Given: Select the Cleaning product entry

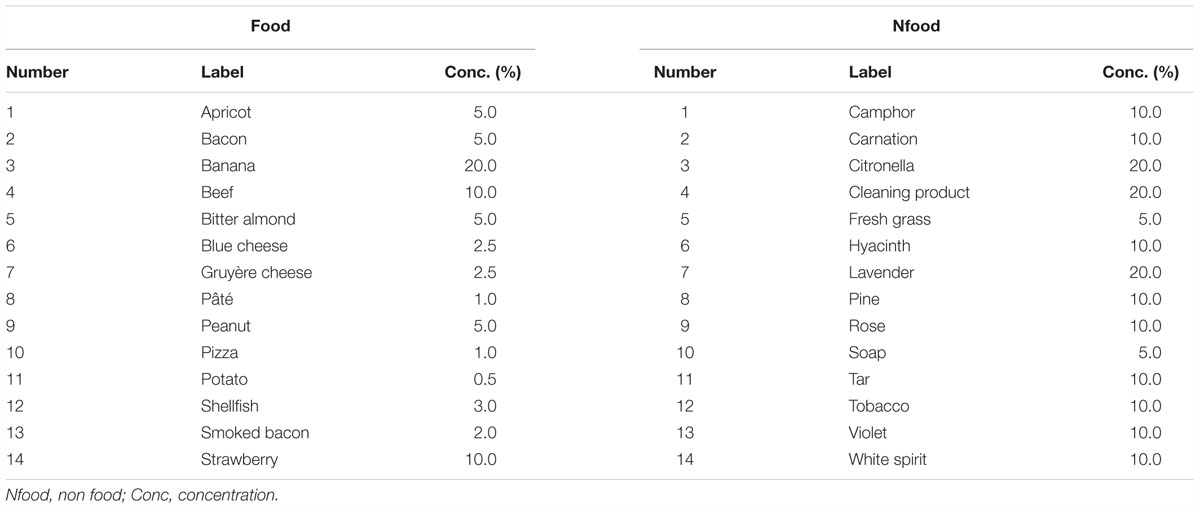Looking at the screenshot, I should [909, 193].
